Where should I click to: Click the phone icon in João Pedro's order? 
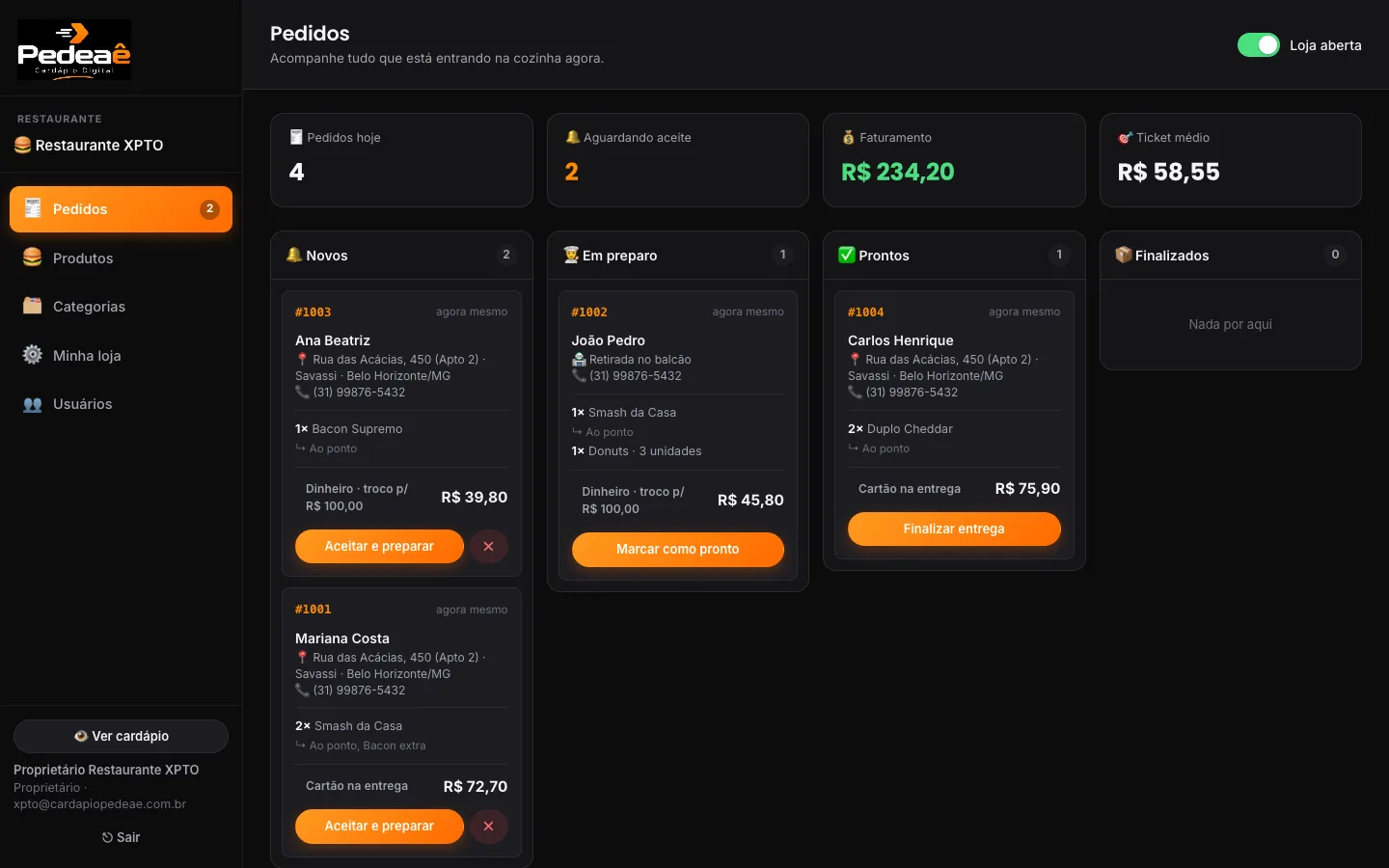579,376
